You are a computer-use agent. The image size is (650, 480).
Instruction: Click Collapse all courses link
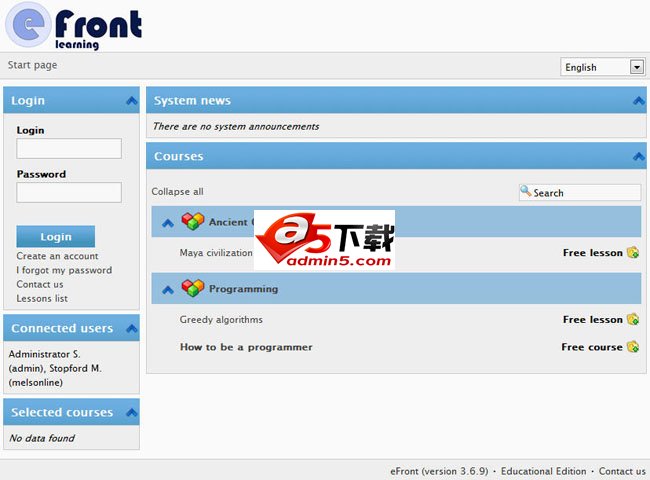(177, 192)
